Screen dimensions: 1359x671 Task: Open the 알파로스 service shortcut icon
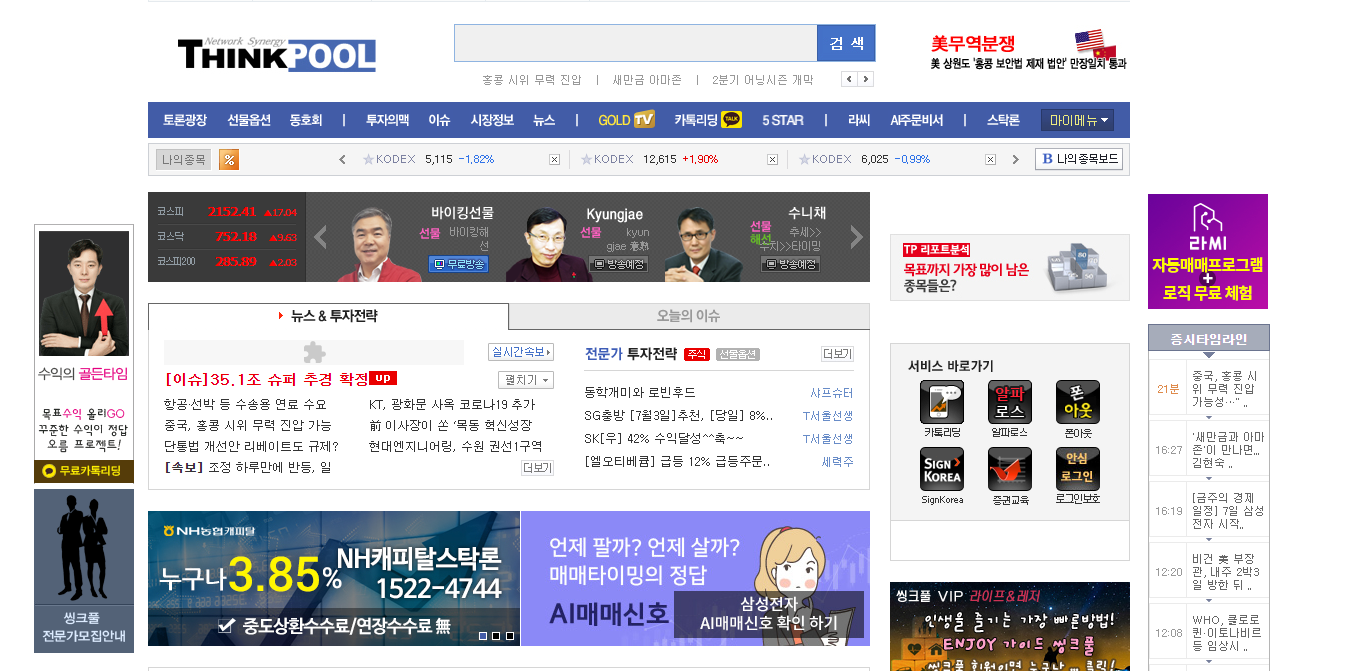1009,402
